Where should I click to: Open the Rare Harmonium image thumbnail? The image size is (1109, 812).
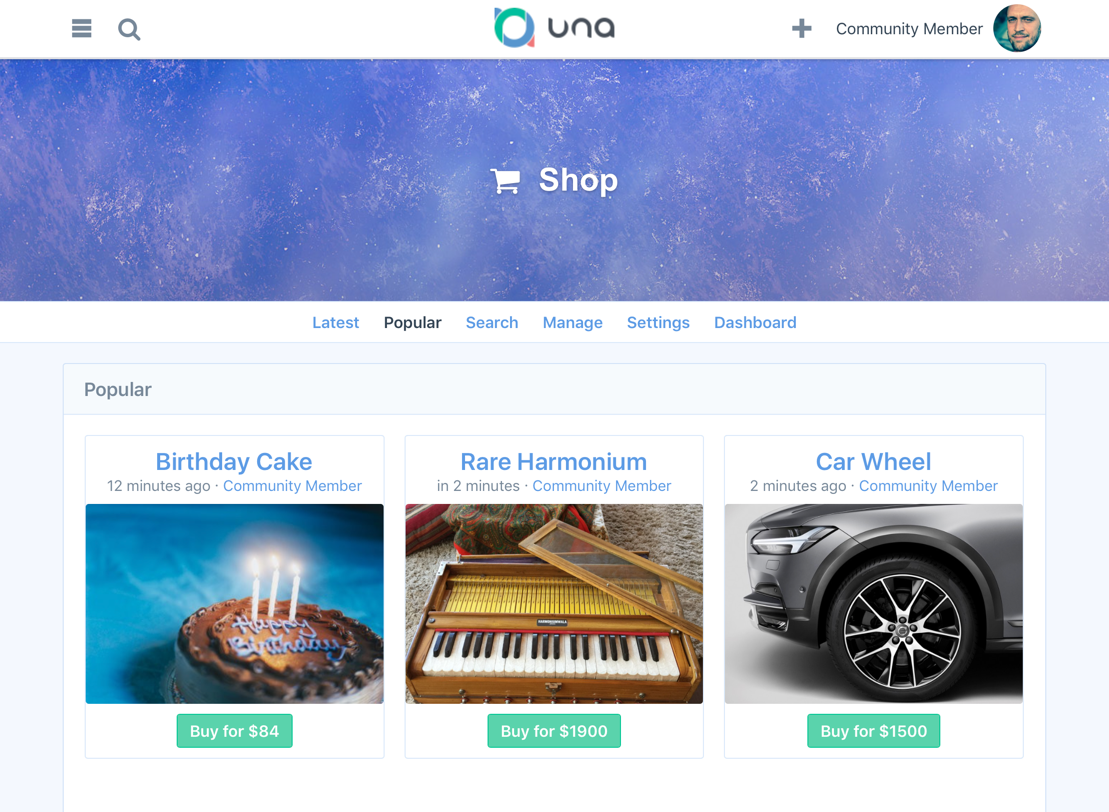[x=554, y=603]
